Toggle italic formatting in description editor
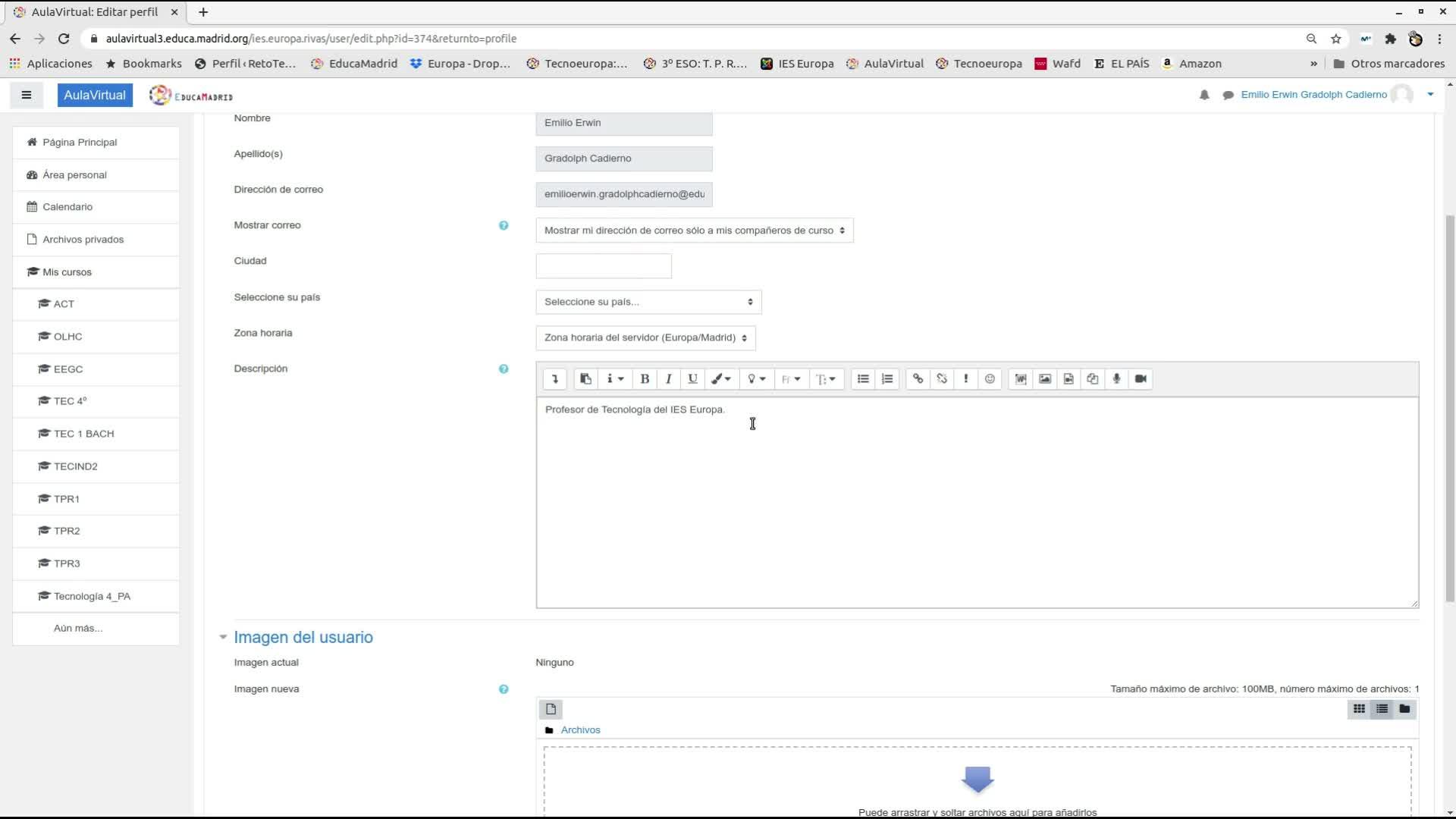The image size is (1456, 819). click(668, 379)
